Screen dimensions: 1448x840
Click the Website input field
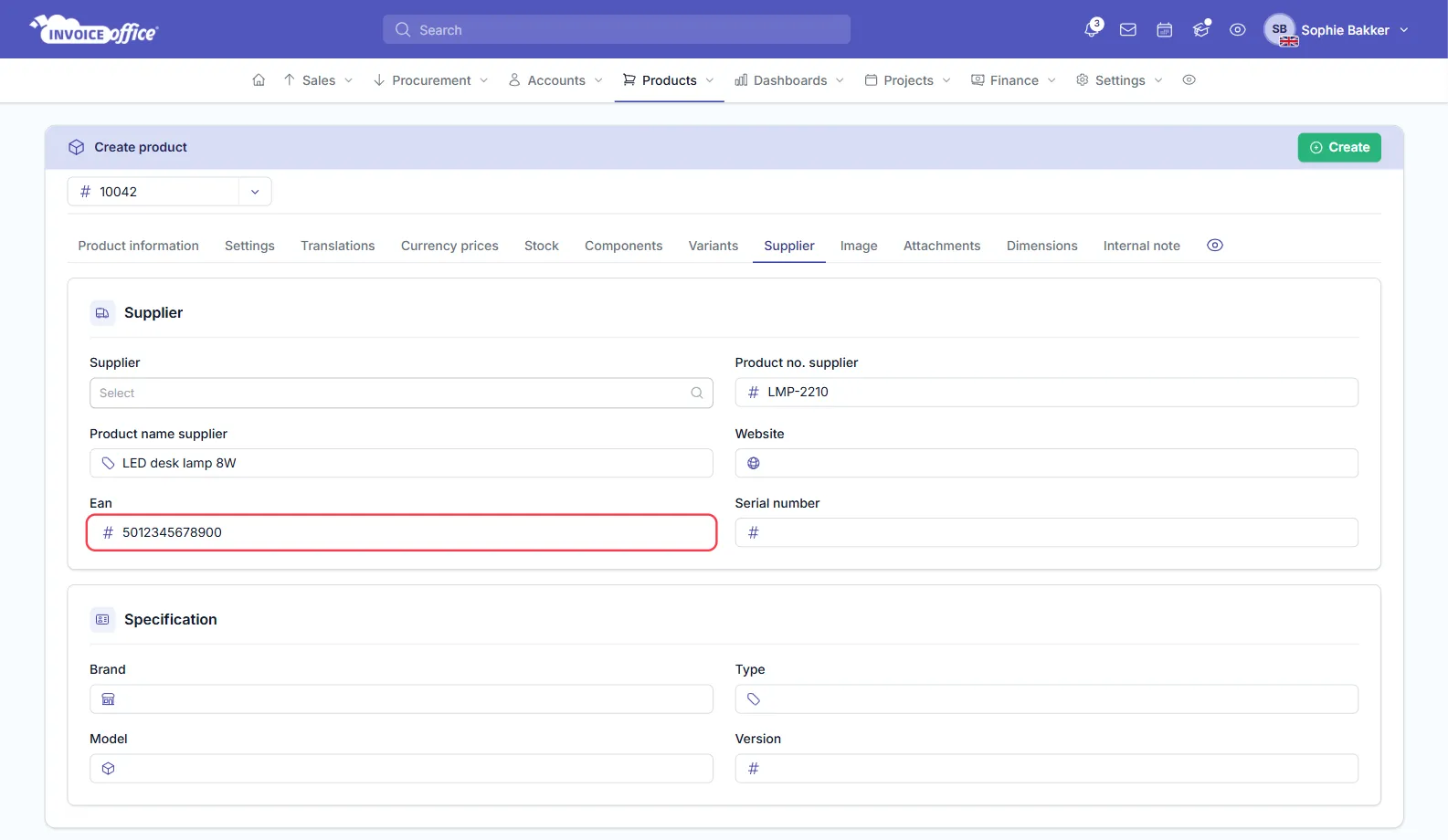pyautogui.click(x=1046, y=463)
